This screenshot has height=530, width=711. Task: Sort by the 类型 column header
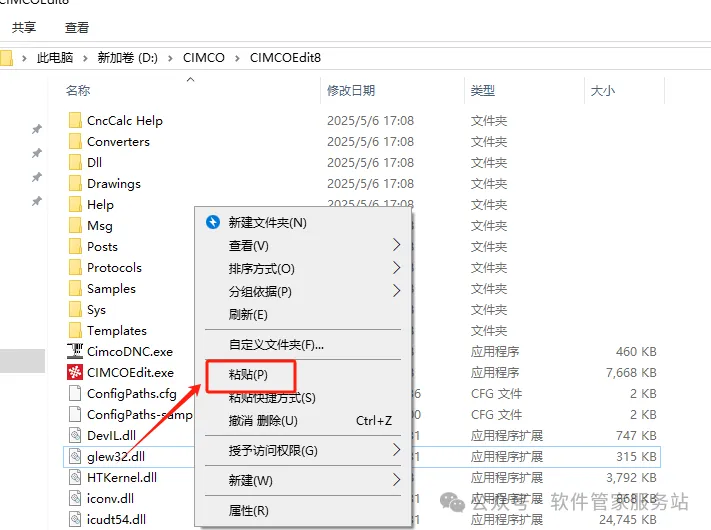(482, 91)
